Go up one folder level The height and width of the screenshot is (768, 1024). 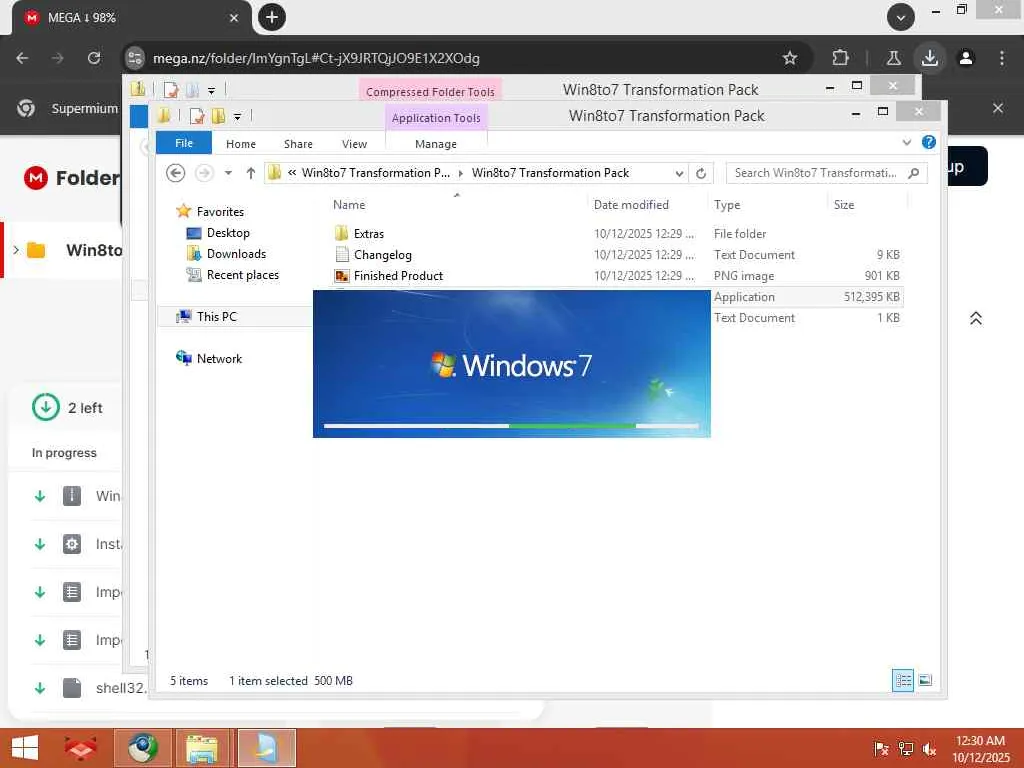click(251, 173)
